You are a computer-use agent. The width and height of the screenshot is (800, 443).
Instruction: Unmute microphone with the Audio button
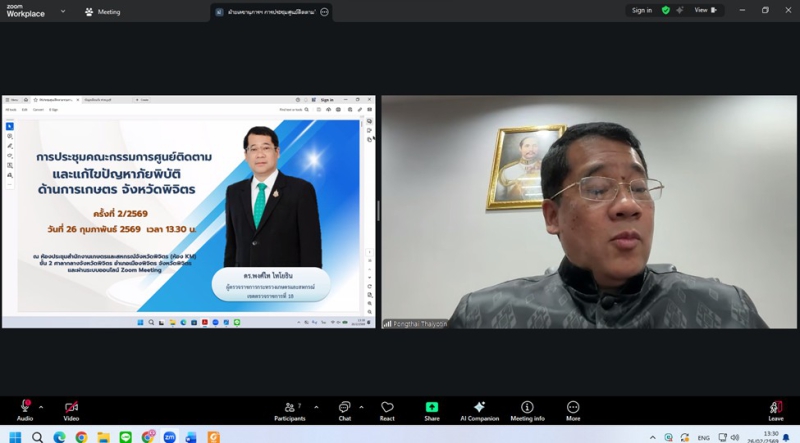pos(25,408)
